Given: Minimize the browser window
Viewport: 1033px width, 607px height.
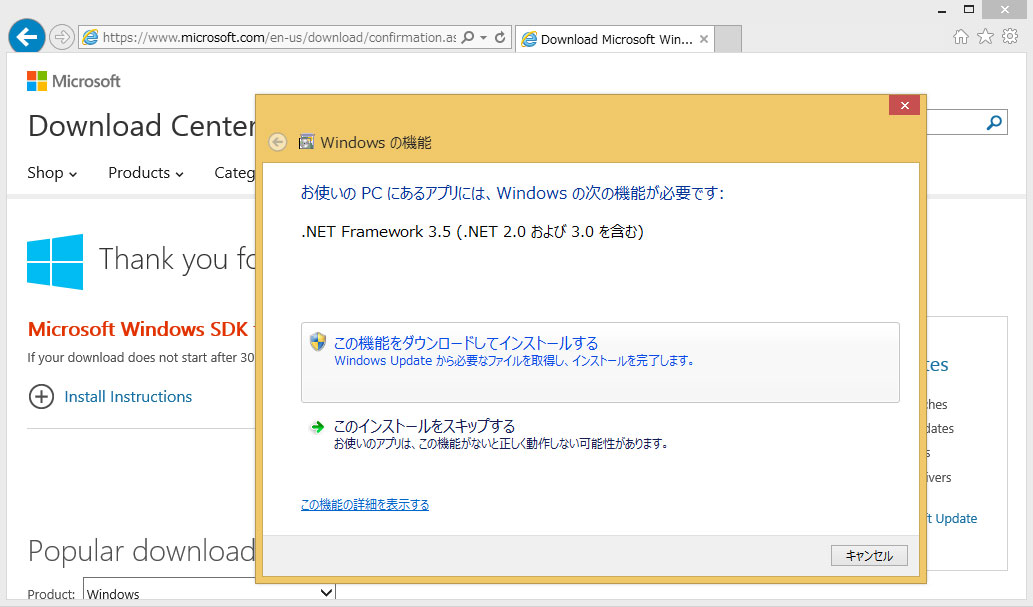Looking at the screenshot, I should [x=941, y=10].
